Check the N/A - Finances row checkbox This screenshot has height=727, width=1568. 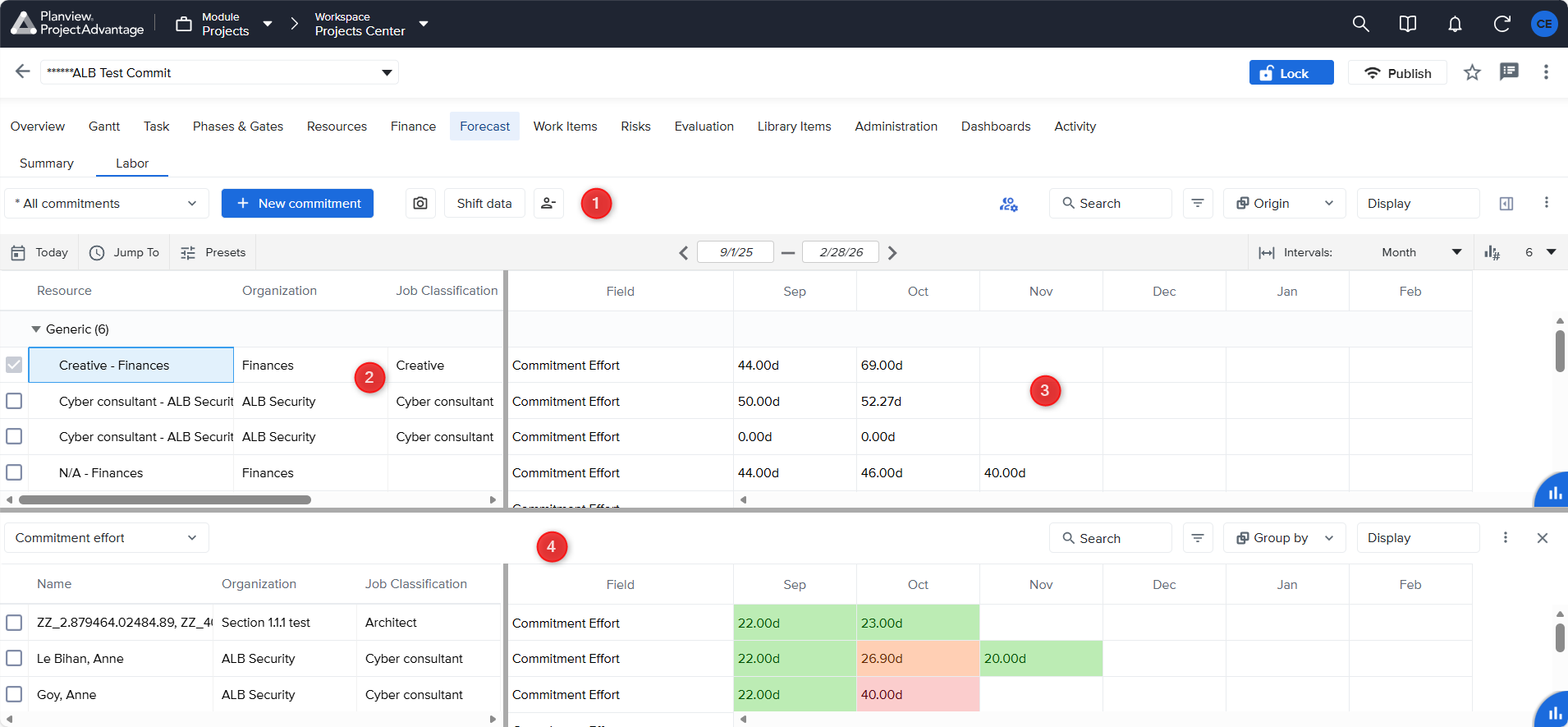[14, 472]
